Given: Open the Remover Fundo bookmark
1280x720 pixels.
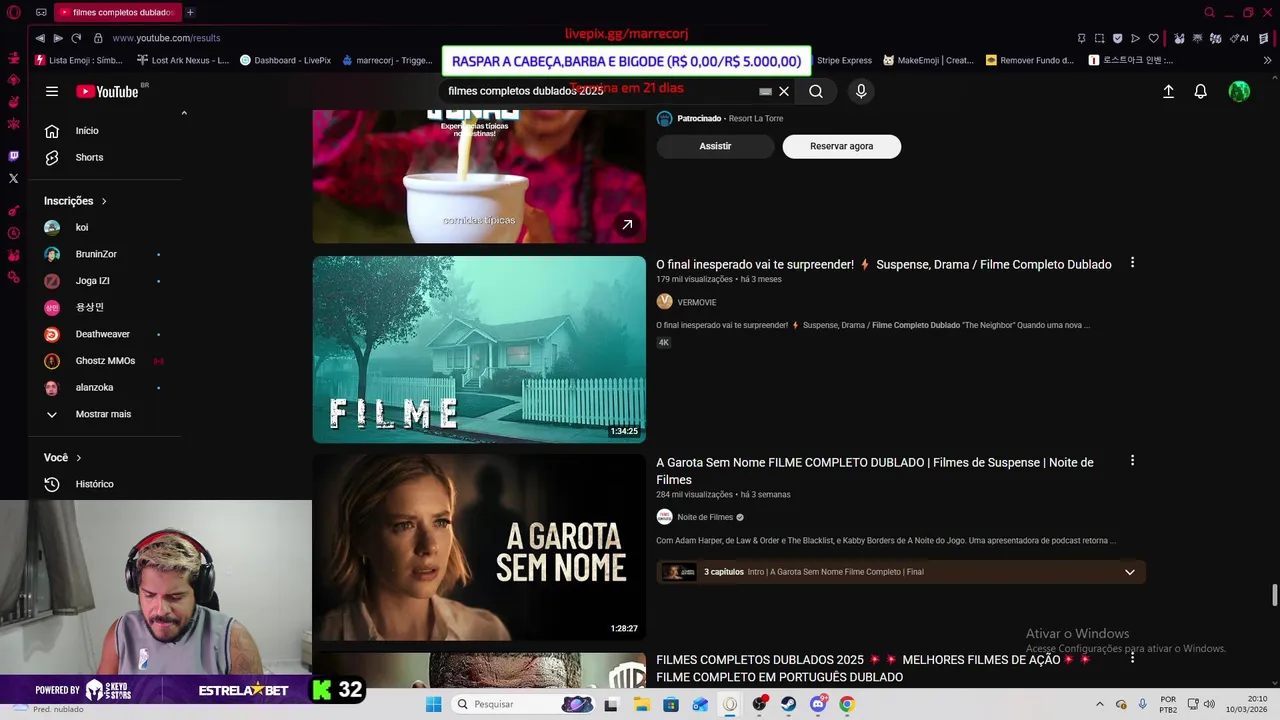Looking at the screenshot, I should pos(1029,60).
